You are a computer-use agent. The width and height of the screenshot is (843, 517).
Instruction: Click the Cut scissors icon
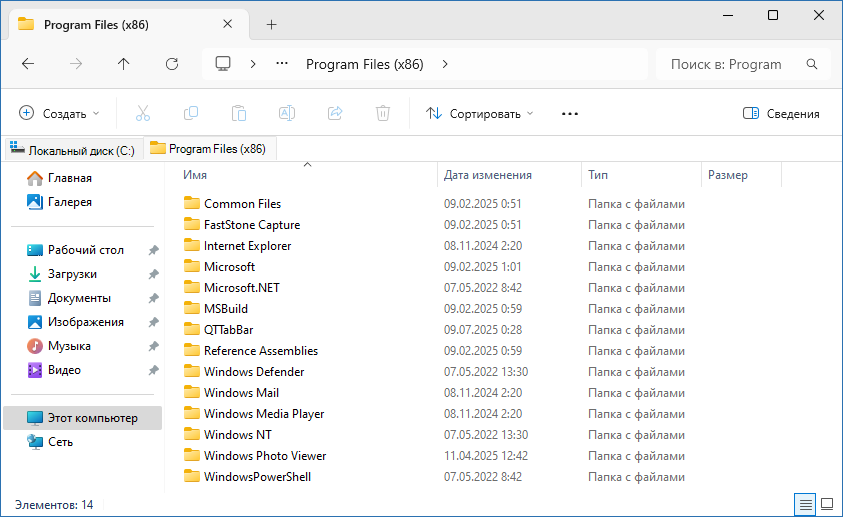(x=142, y=113)
